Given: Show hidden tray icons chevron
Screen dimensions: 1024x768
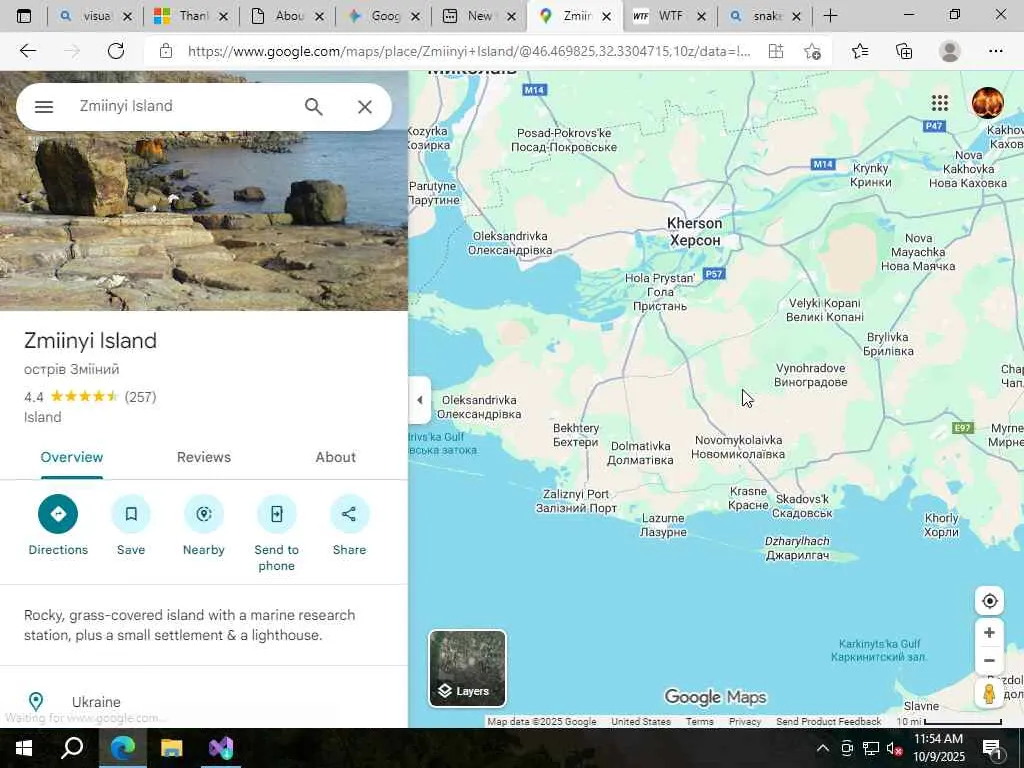Looking at the screenshot, I should 823,748.
